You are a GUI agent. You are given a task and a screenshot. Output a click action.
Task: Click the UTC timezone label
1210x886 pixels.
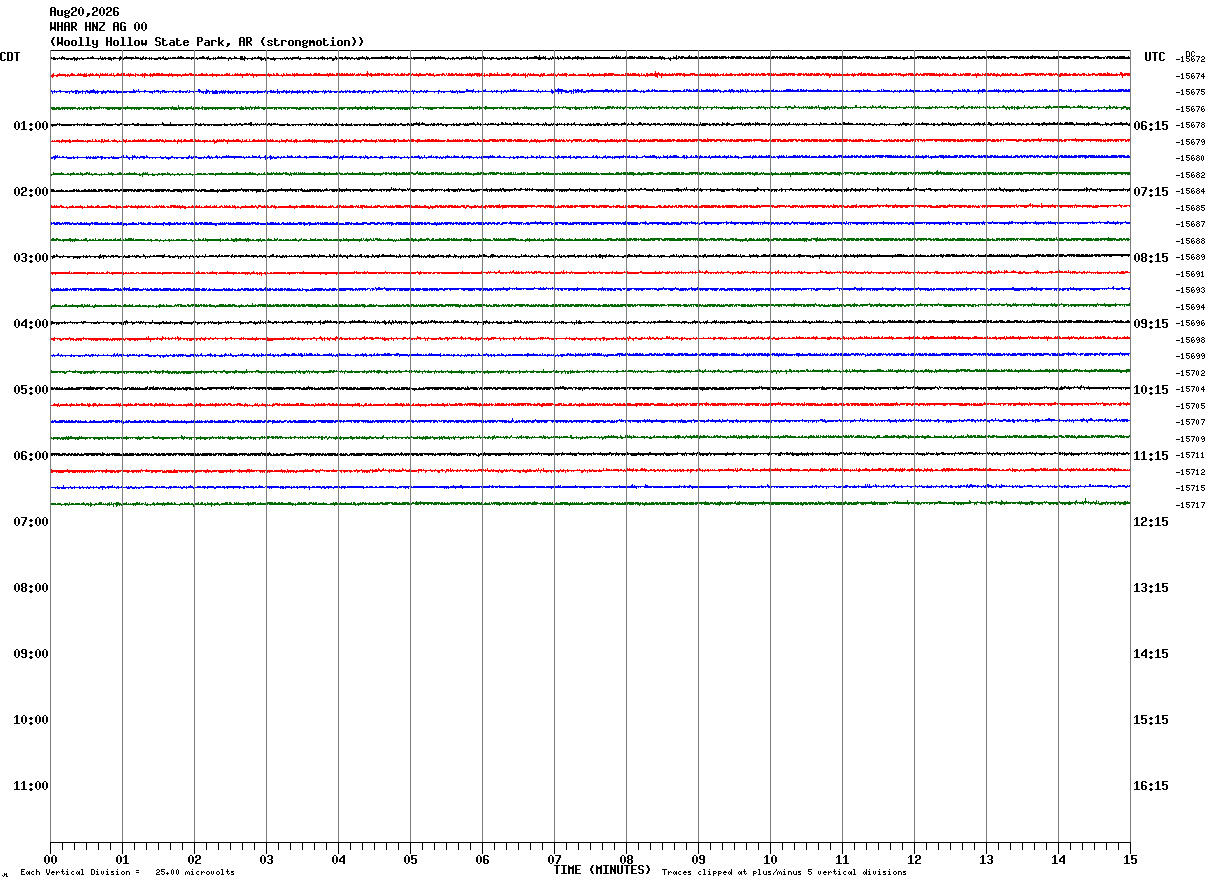(1155, 57)
